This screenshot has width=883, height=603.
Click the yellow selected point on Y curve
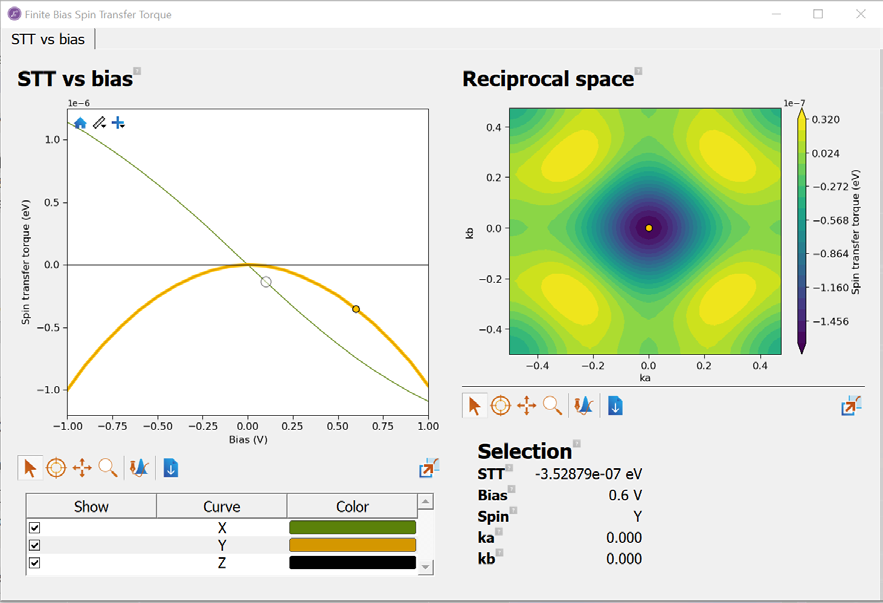click(356, 309)
